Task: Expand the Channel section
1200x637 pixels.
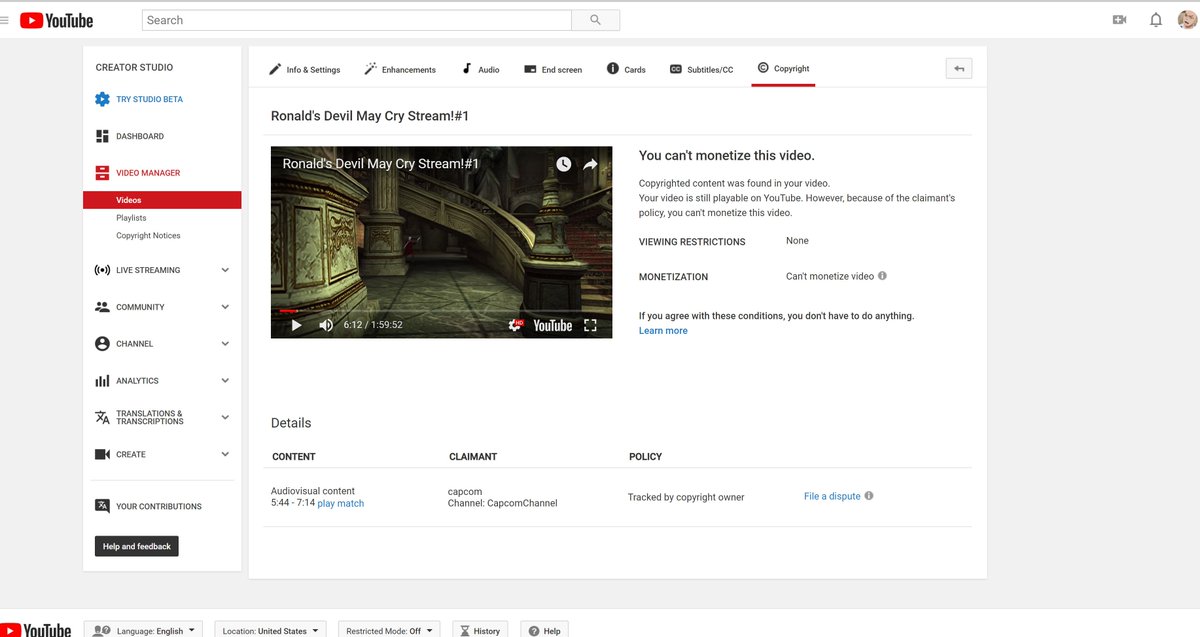Action: coord(225,344)
